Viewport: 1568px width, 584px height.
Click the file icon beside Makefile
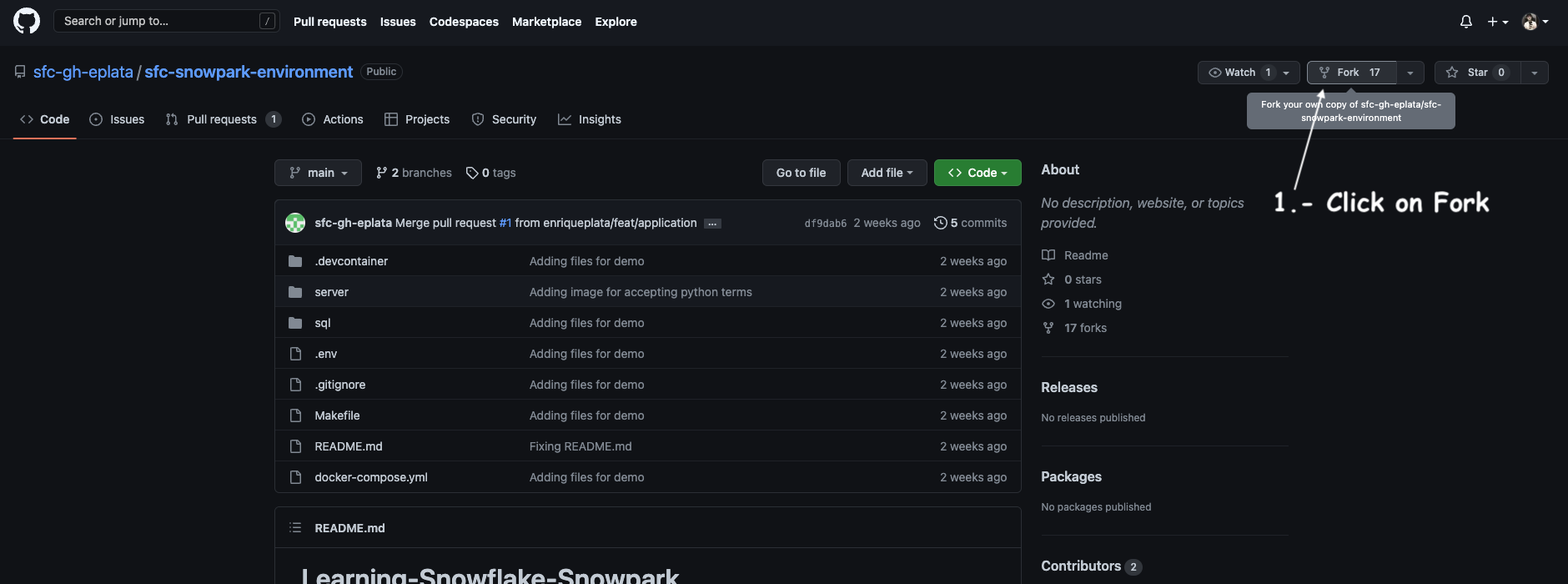pos(295,415)
